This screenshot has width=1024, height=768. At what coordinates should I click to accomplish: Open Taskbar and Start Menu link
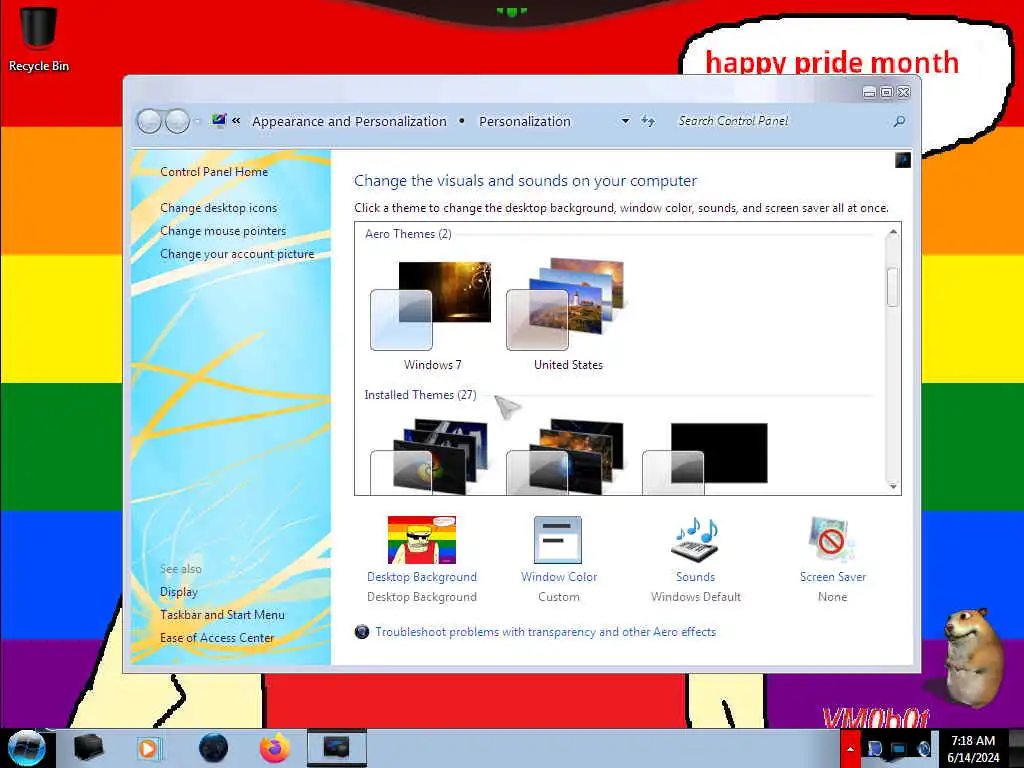222,615
